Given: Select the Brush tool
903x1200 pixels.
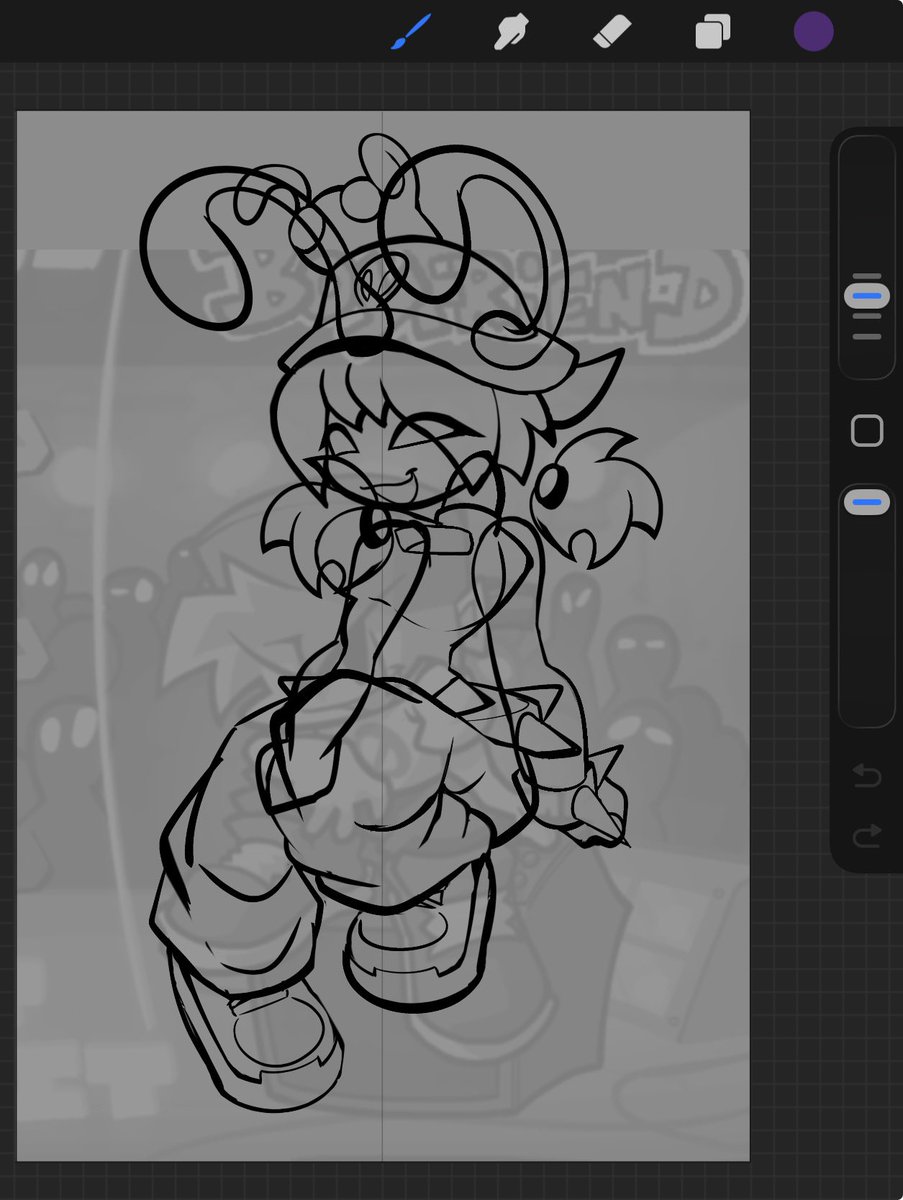Looking at the screenshot, I should 410,32.
